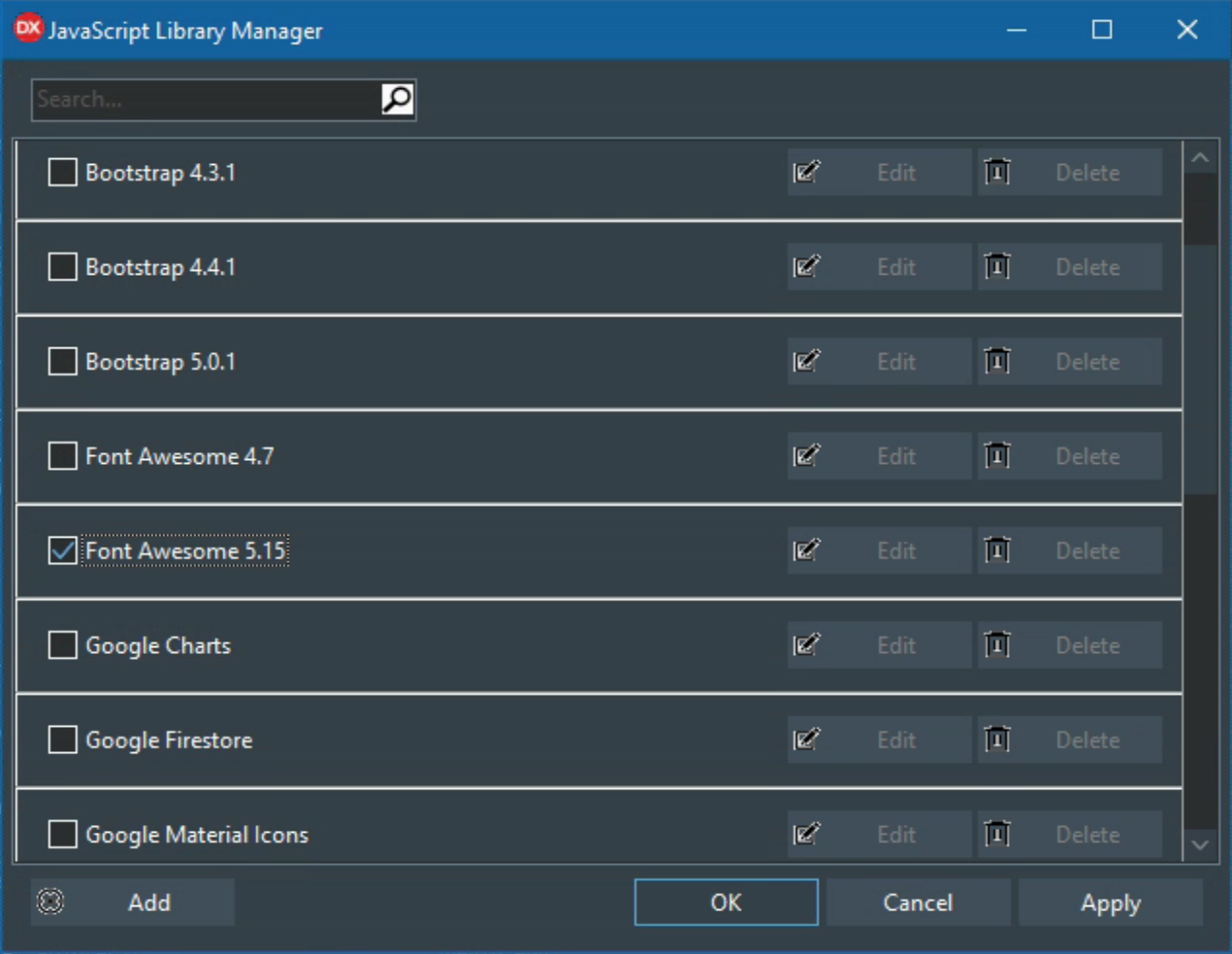Tick the Google Charts checkbox
Screen dimensions: 1232x954
tap(62, 645)
